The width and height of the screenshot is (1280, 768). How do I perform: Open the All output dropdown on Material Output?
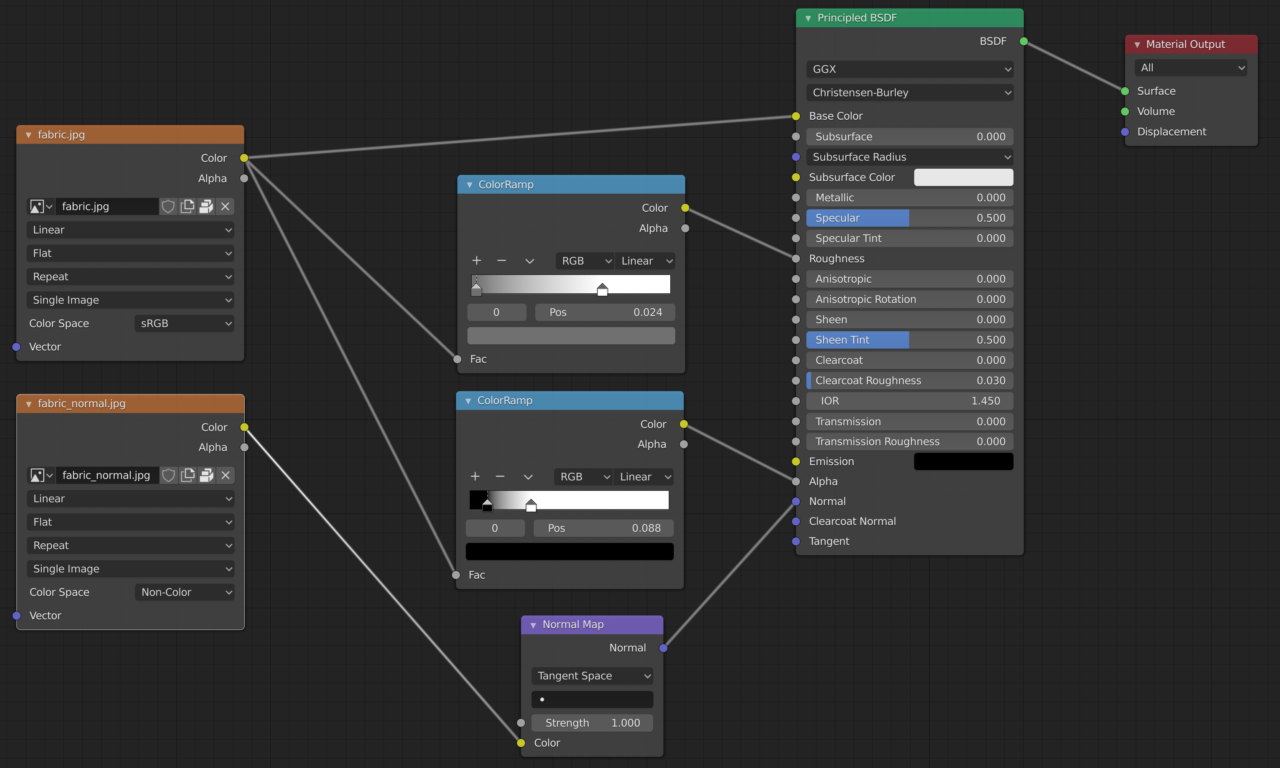click(1190, 67)
